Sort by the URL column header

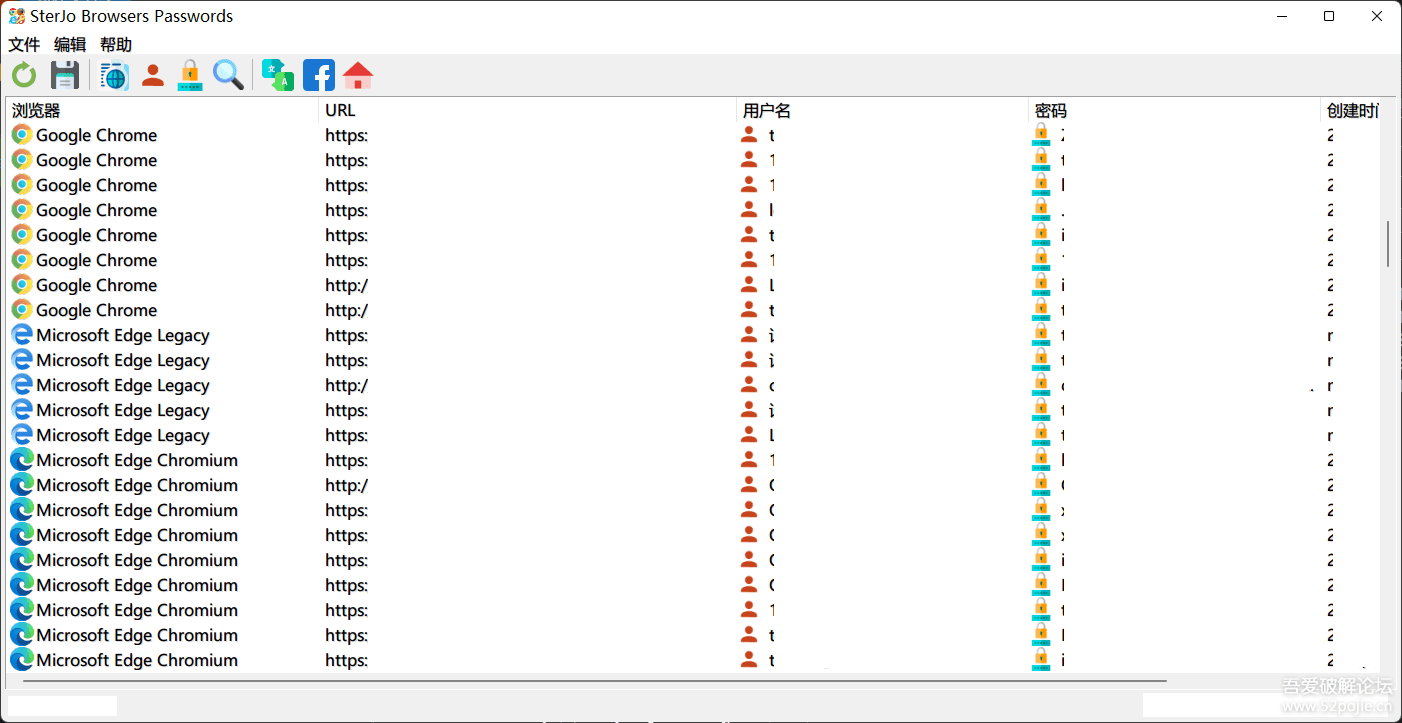(529, 110)
